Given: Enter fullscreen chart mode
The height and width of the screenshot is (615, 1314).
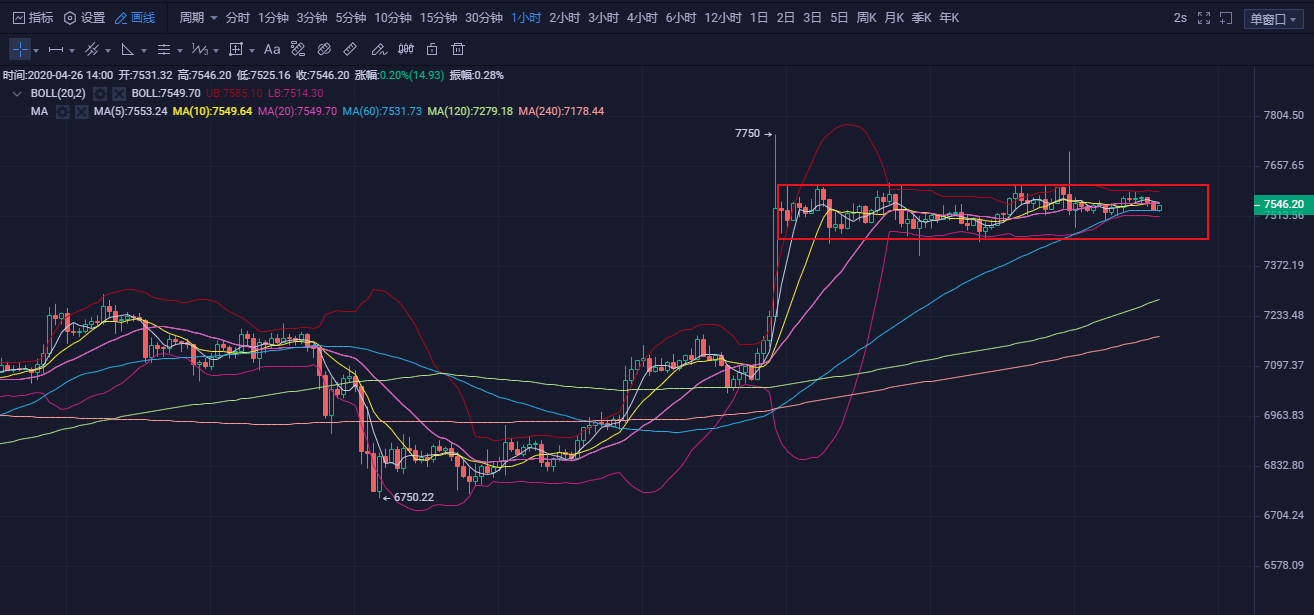Looking at the screenshot, I should click(x=1203, y=18).
